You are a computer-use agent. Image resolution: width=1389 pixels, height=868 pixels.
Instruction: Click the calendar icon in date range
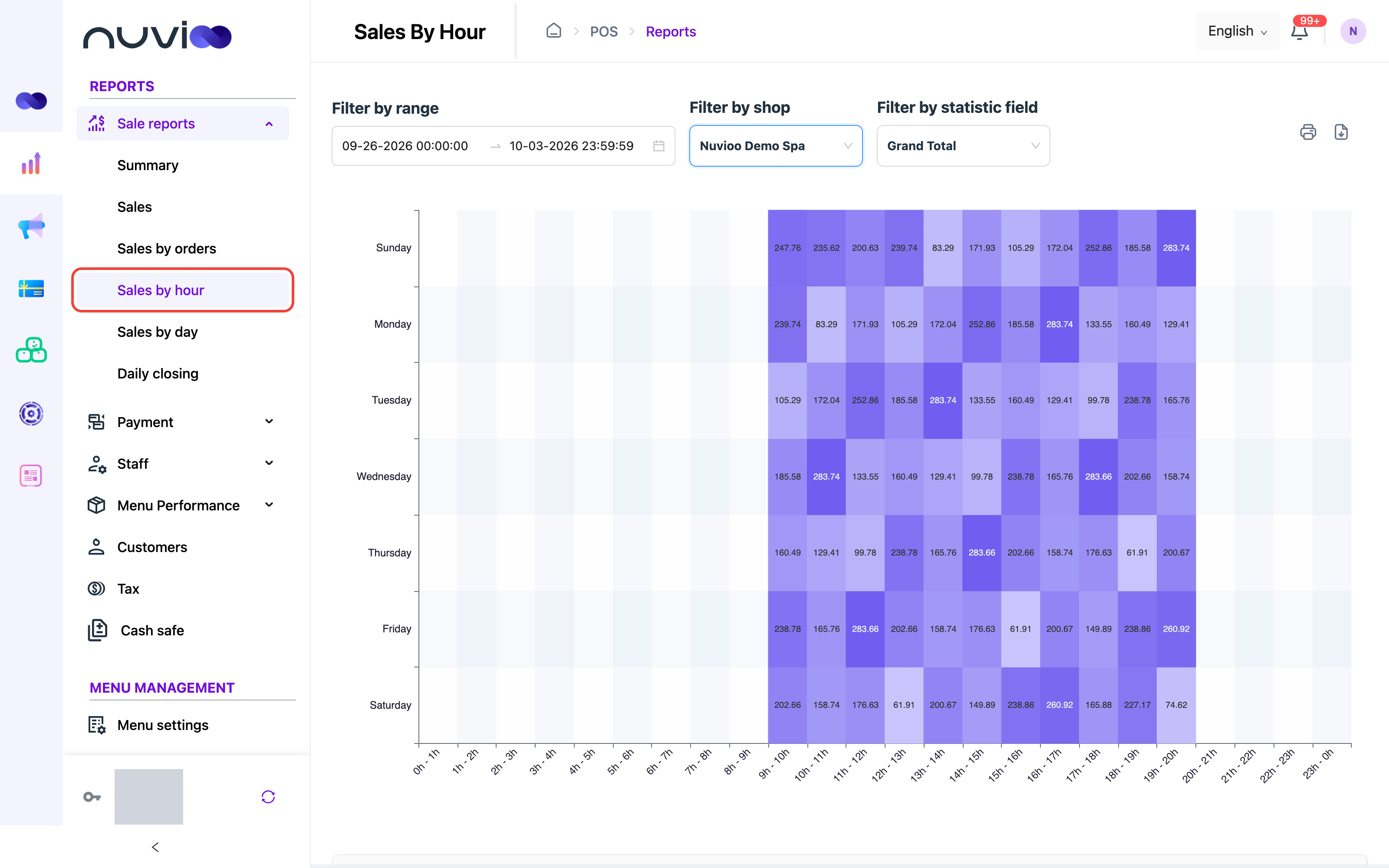click(659, 146)
